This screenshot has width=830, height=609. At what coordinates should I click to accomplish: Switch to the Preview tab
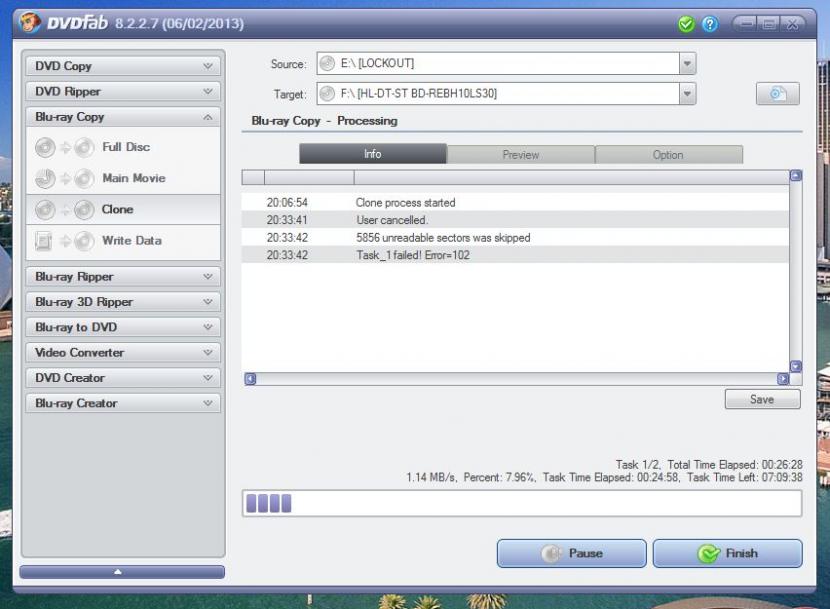[521, 155]
